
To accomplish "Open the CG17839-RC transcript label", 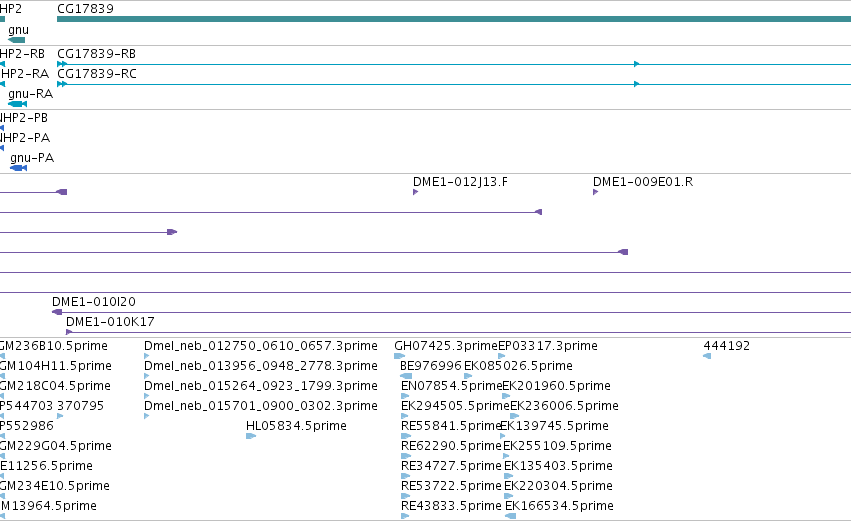I will pos(97,74).
